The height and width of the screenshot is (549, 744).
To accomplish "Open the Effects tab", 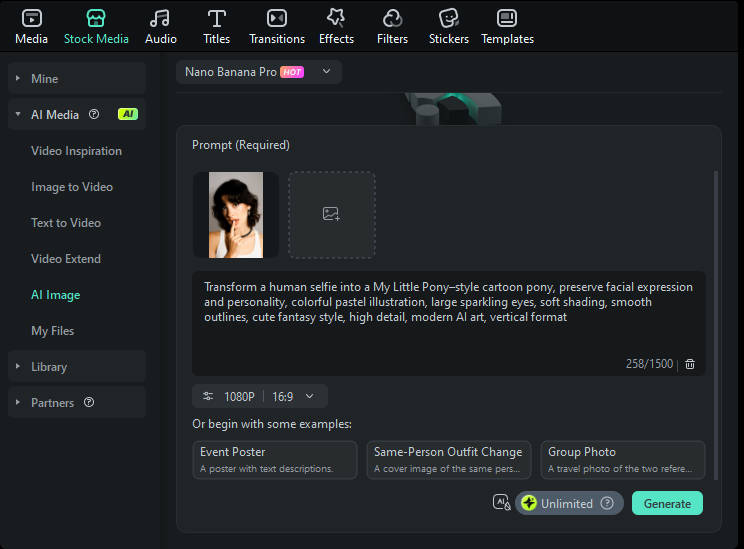I will [336, 27].
